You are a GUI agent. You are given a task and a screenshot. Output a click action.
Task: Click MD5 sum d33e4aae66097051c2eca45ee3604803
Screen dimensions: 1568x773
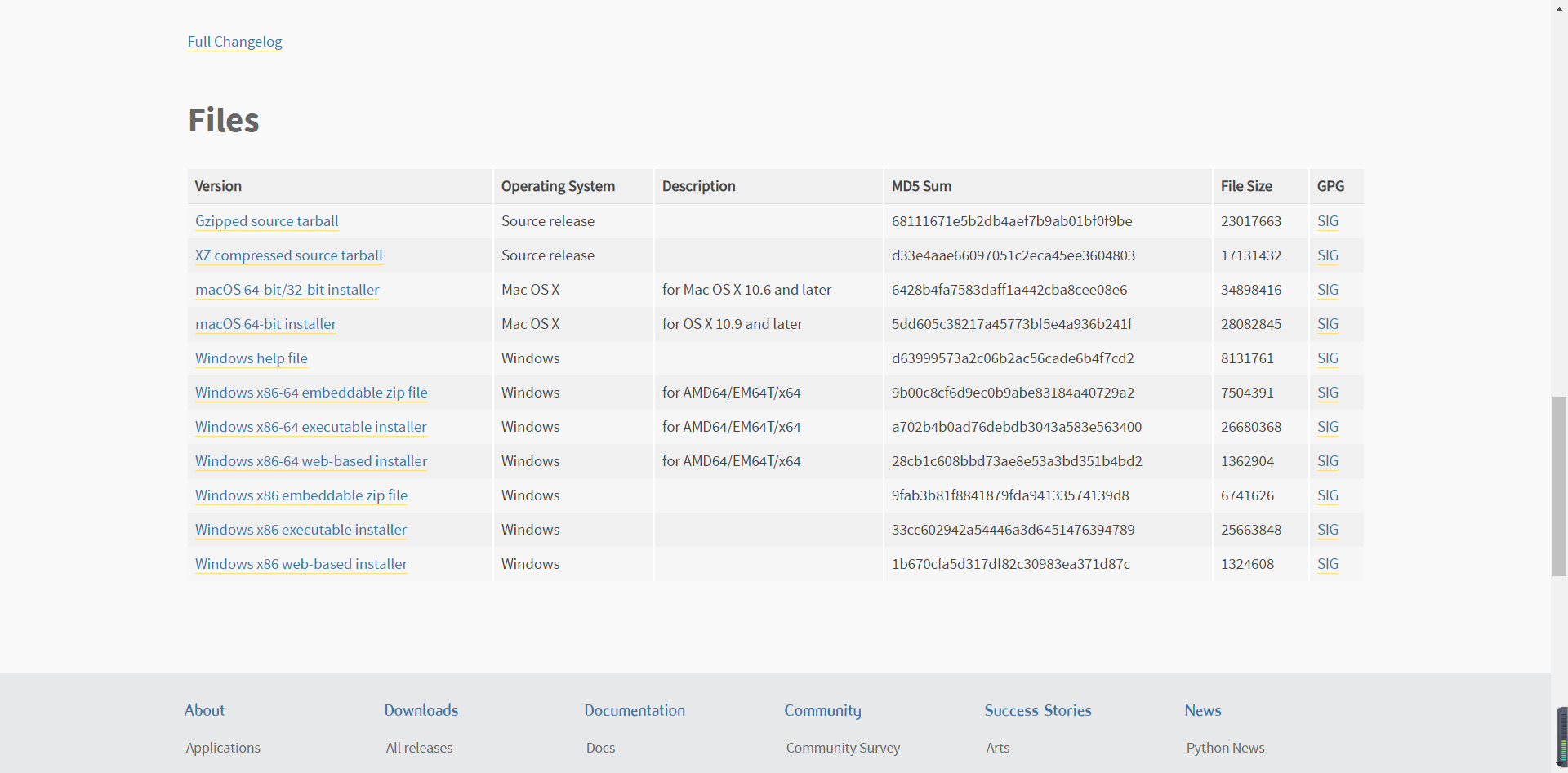1013,255
